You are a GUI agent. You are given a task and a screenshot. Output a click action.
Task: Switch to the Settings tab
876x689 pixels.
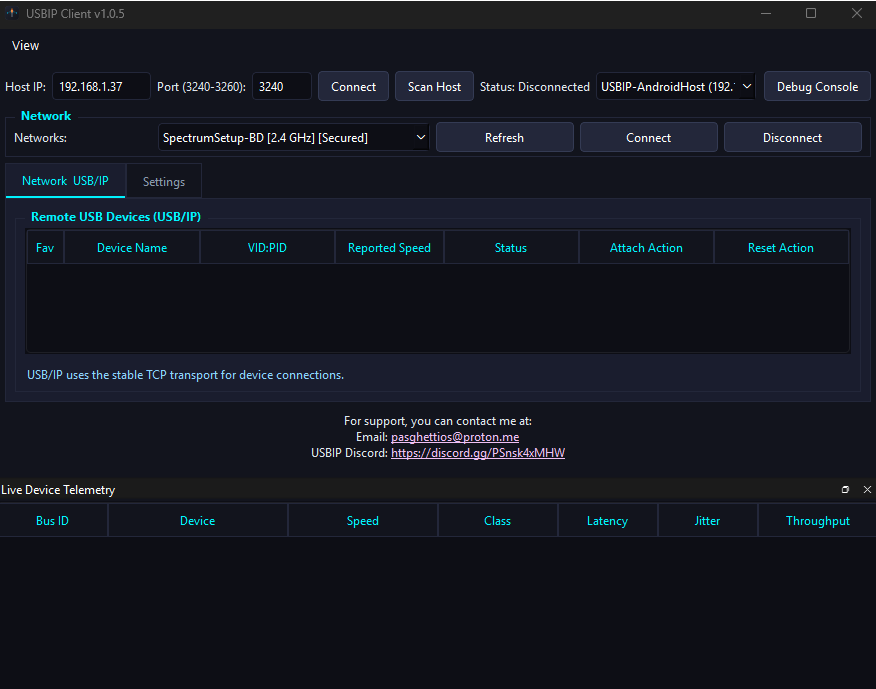click(164, 182)
